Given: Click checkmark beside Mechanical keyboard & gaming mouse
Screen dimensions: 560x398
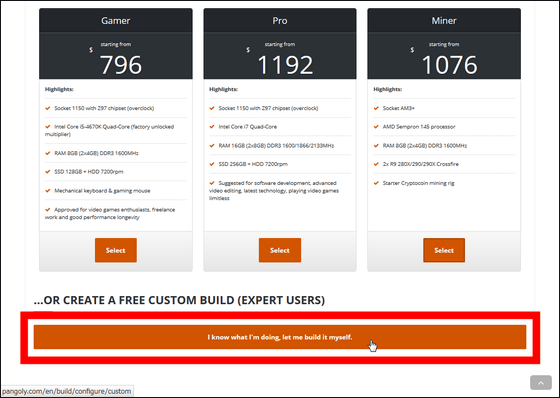Looking at the screenshot, I should coord(48,190).
